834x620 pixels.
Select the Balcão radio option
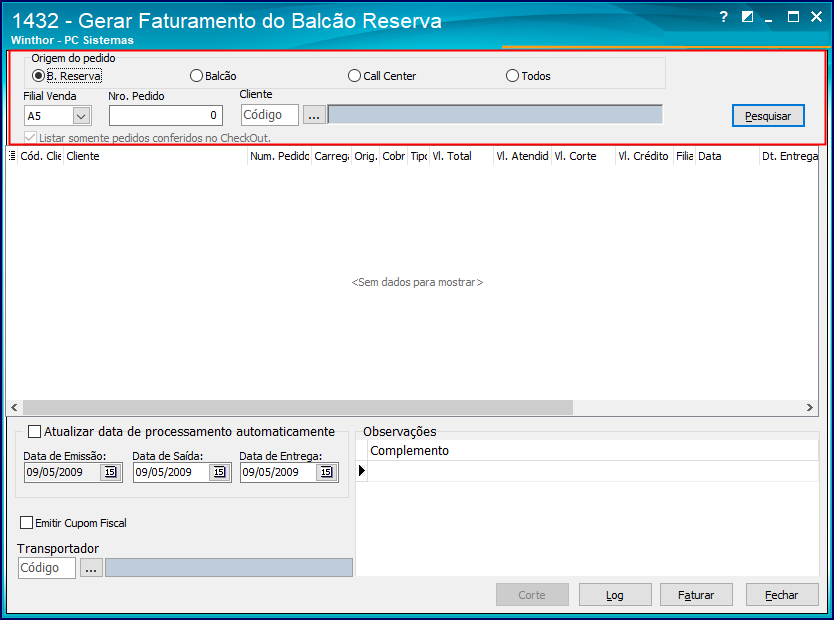pyautogui.click(x=196, y=76)
